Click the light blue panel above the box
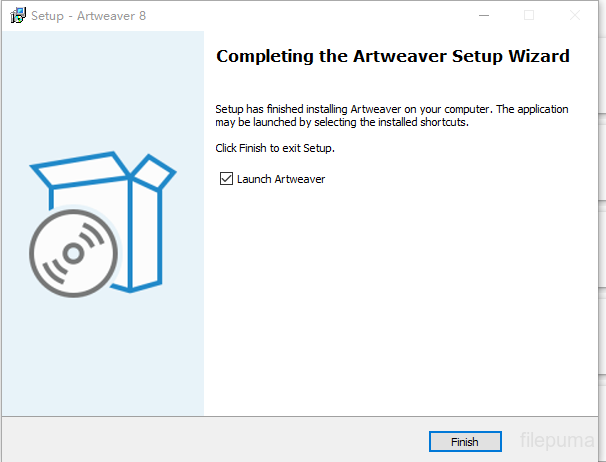 102,90
